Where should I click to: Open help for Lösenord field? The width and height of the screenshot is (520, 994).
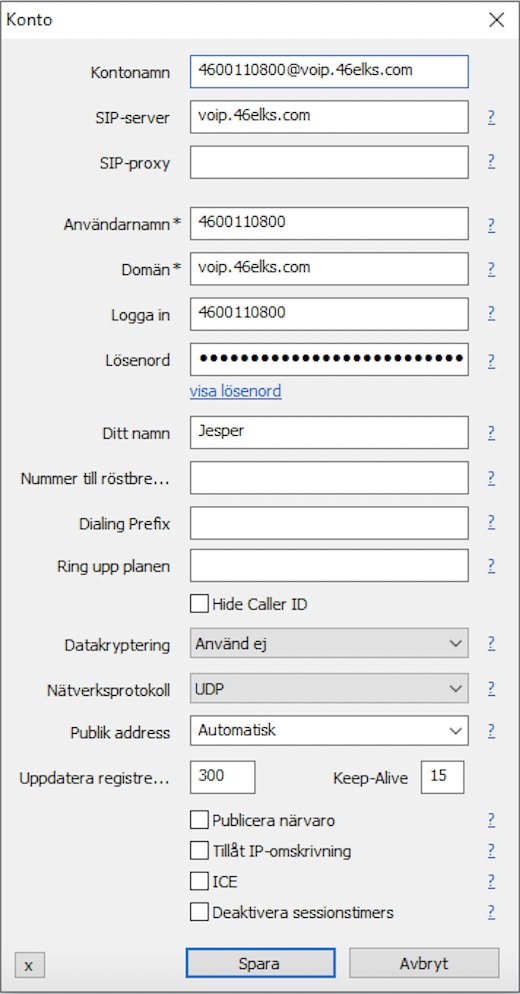(491, 361)
